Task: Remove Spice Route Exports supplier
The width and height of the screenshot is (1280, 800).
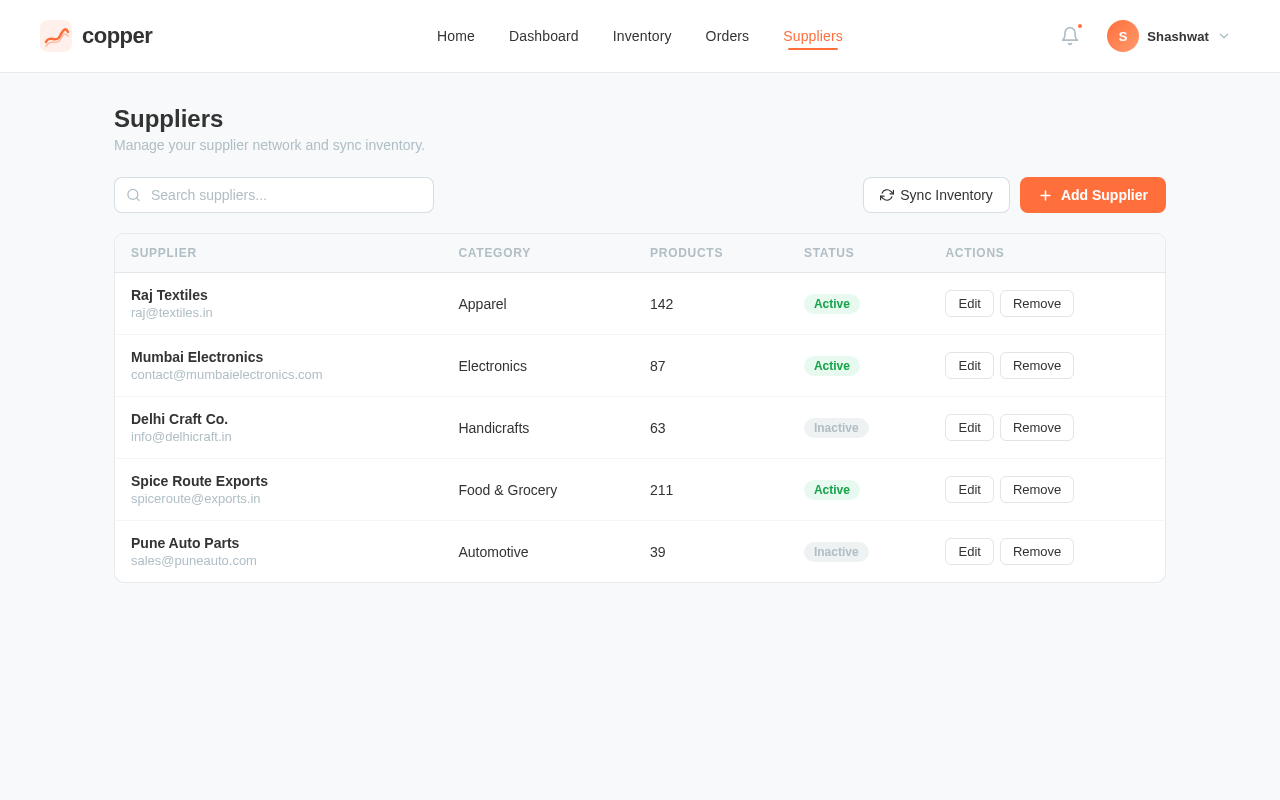Action: tap(1036, 490)
